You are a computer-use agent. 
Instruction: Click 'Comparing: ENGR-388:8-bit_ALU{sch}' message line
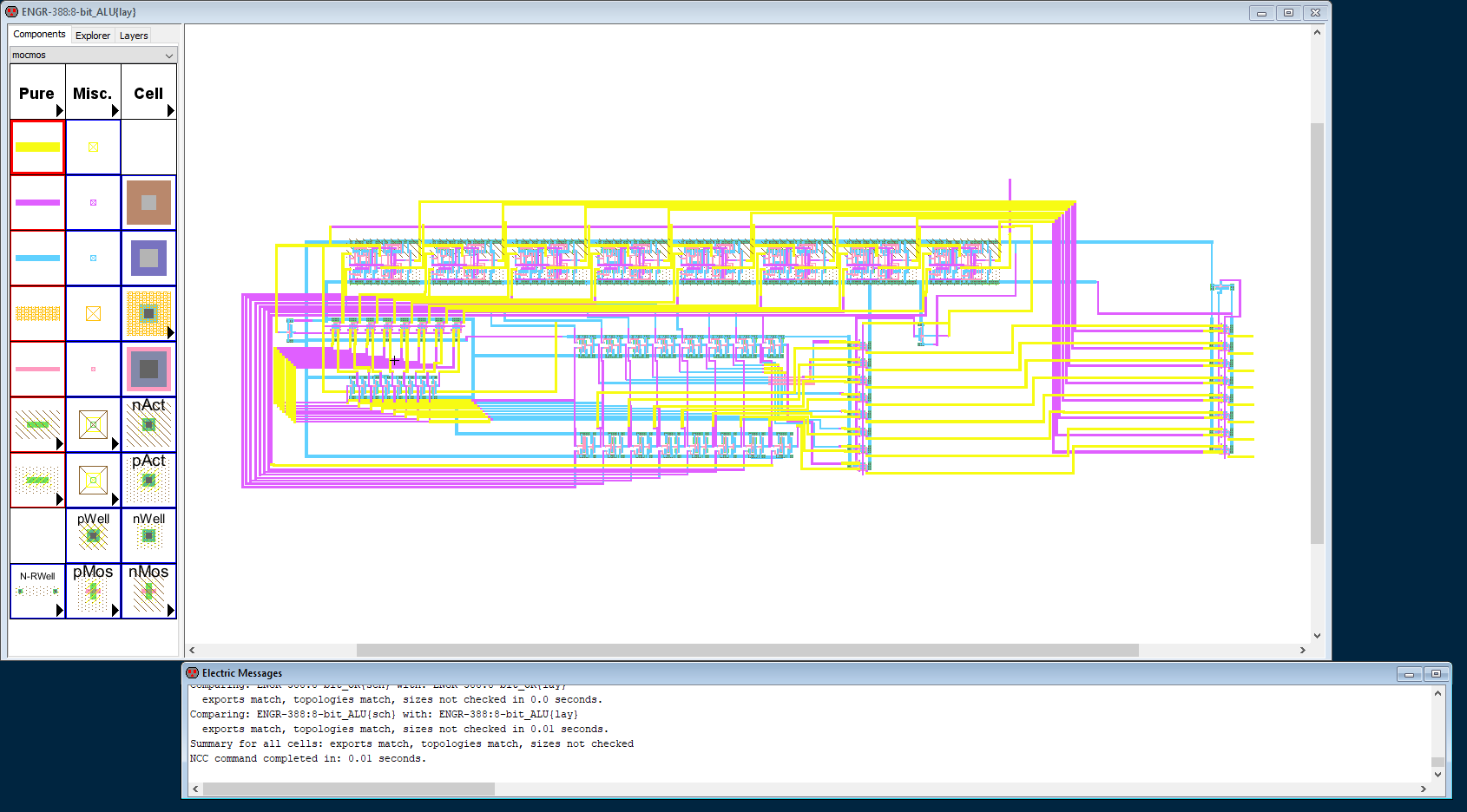coord(384,715)
